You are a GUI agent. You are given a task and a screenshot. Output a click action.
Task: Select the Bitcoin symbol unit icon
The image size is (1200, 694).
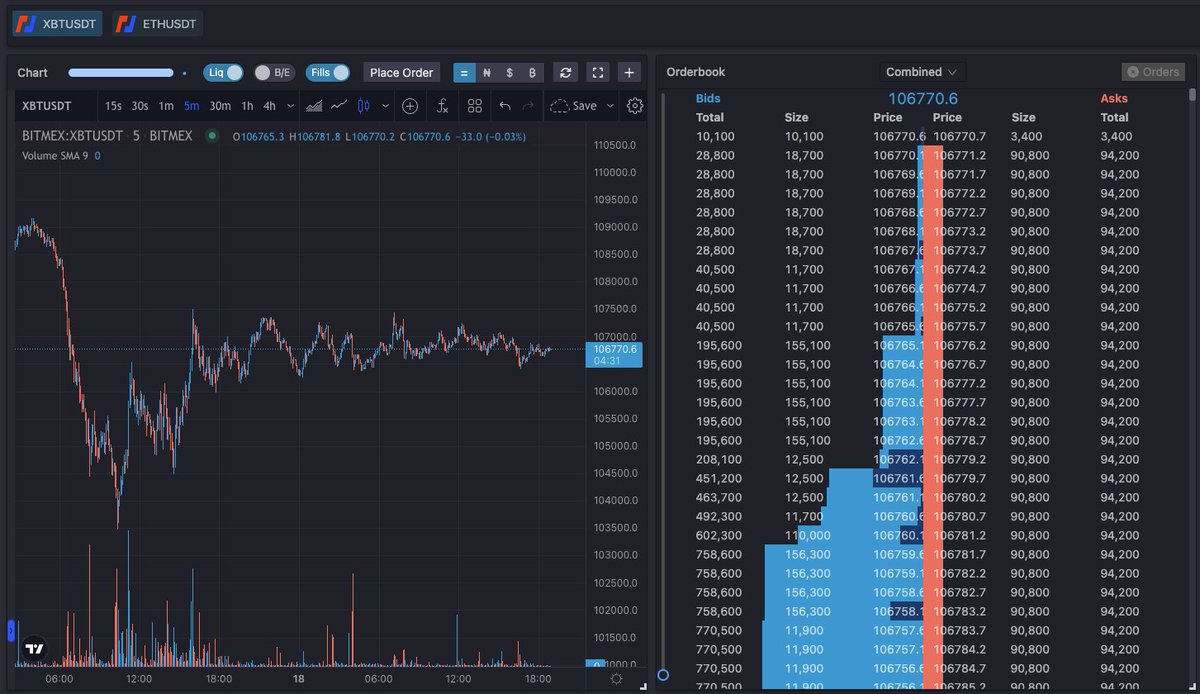click(532, 73)
